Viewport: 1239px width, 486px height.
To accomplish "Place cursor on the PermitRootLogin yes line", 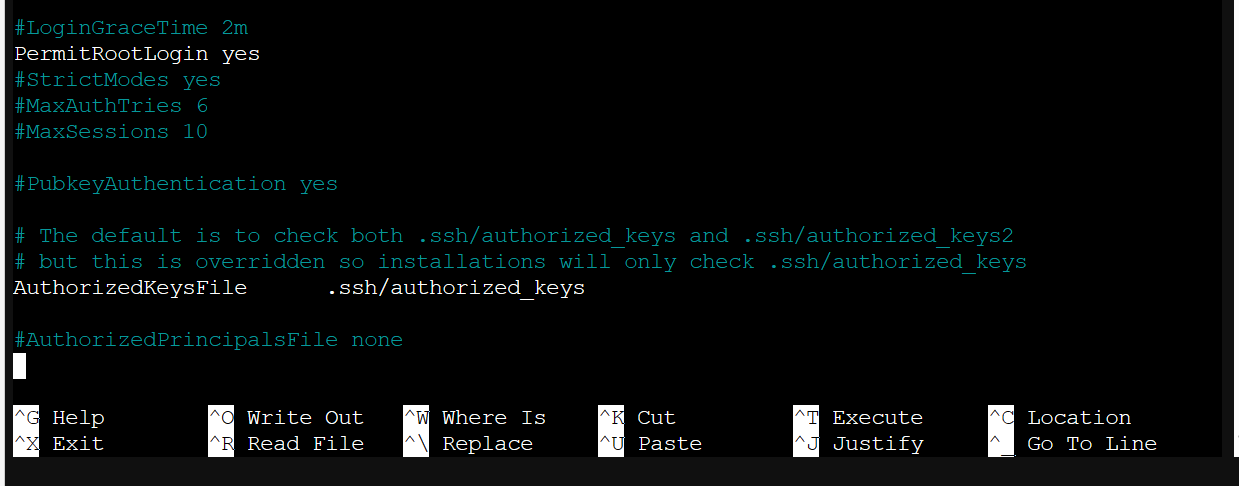I will coord(137,54).
